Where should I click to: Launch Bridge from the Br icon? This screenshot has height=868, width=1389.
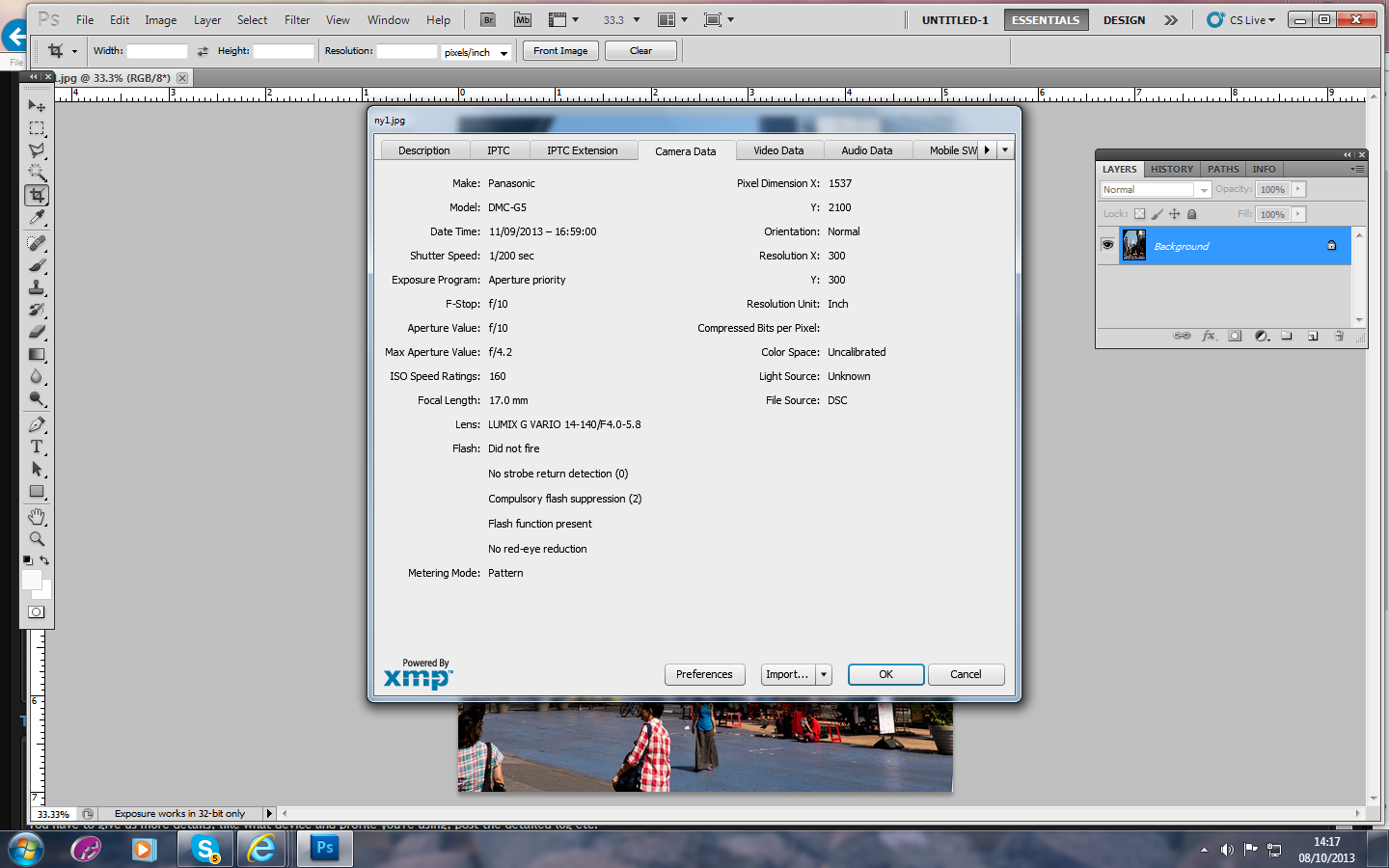[488, 19]
